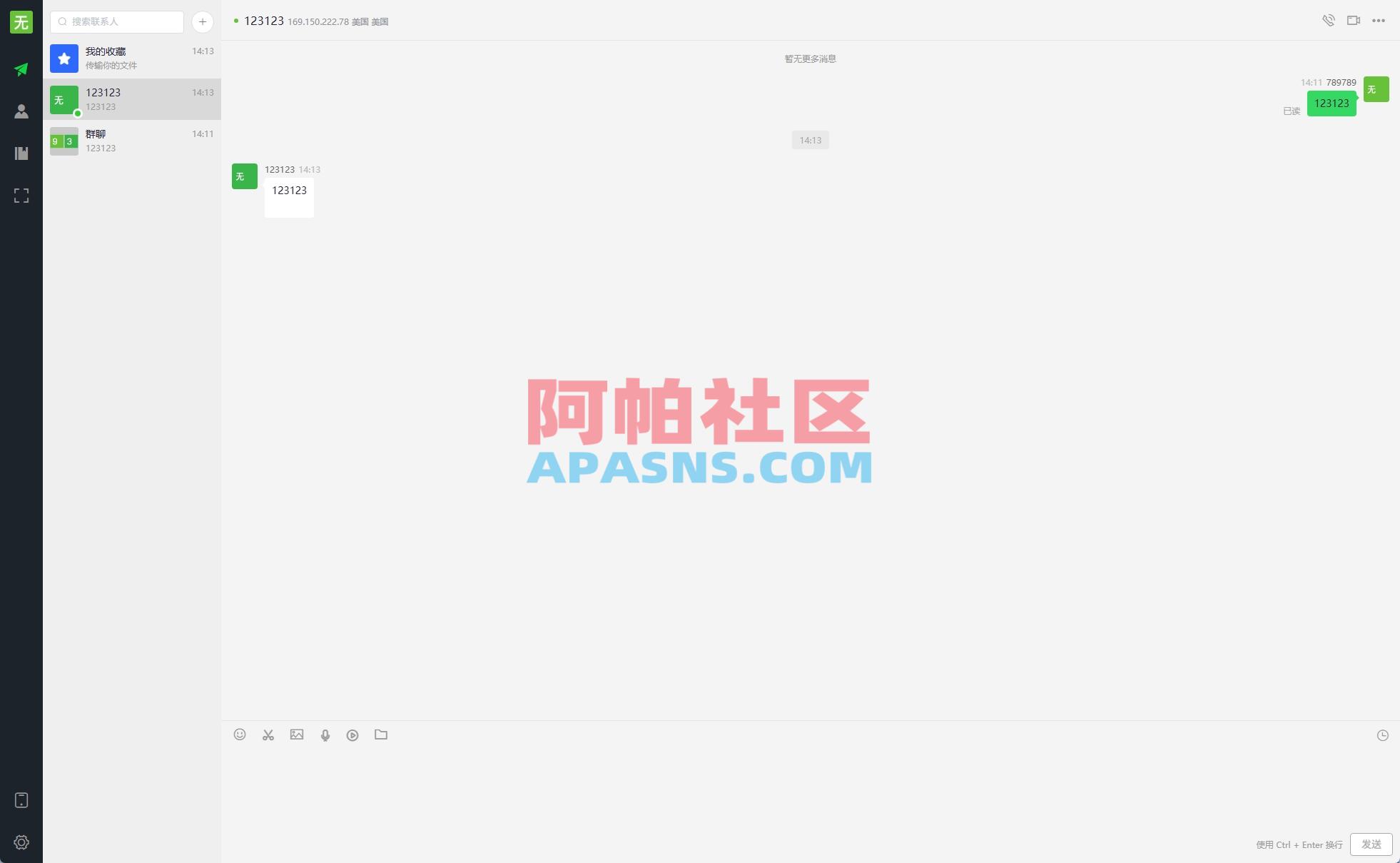
Task: Click the 14:13 timestamp divider
Action: (811, 141)
